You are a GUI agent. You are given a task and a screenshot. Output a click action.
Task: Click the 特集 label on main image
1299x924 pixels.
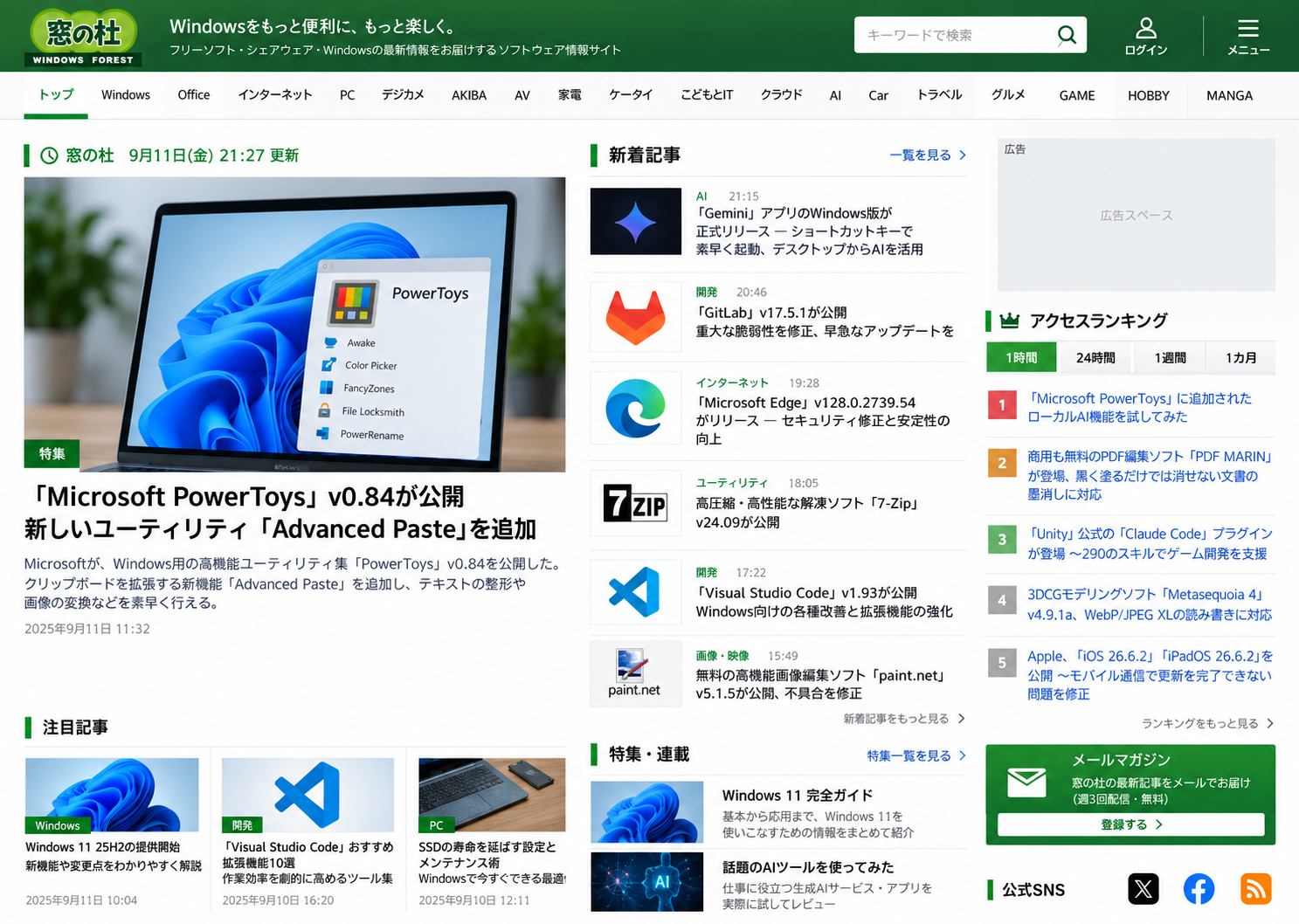tap(52, 453)
